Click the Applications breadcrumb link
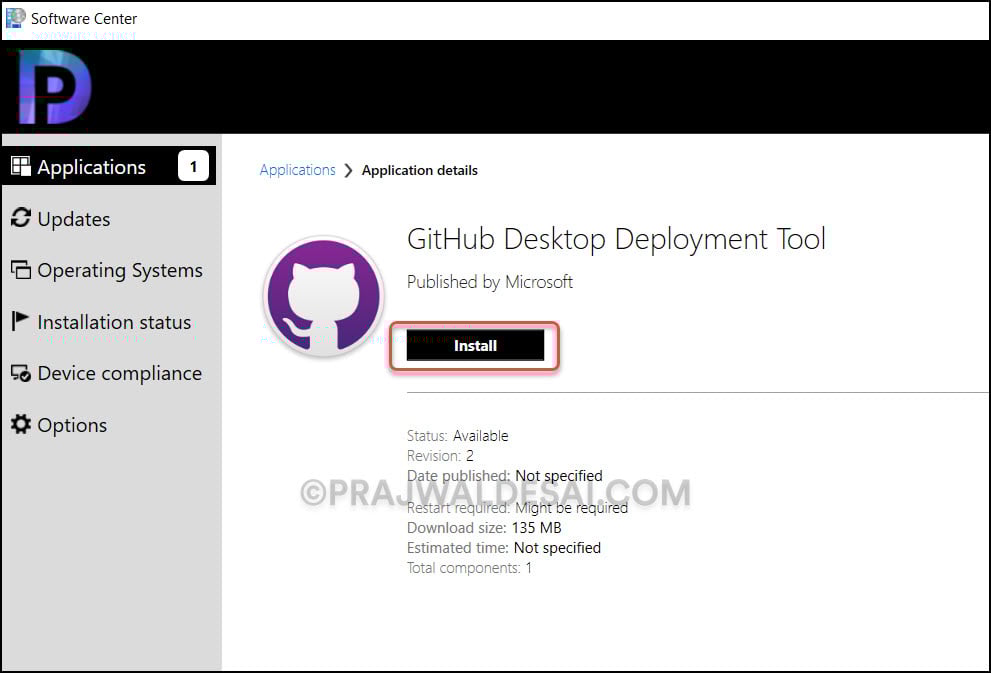 pyautogui.click(x=298, y=170)
